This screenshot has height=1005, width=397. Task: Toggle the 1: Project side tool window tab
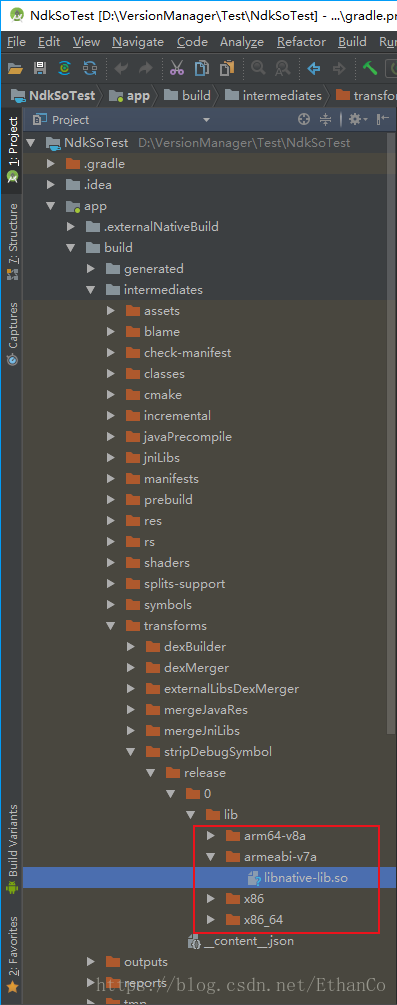[12, 150]
